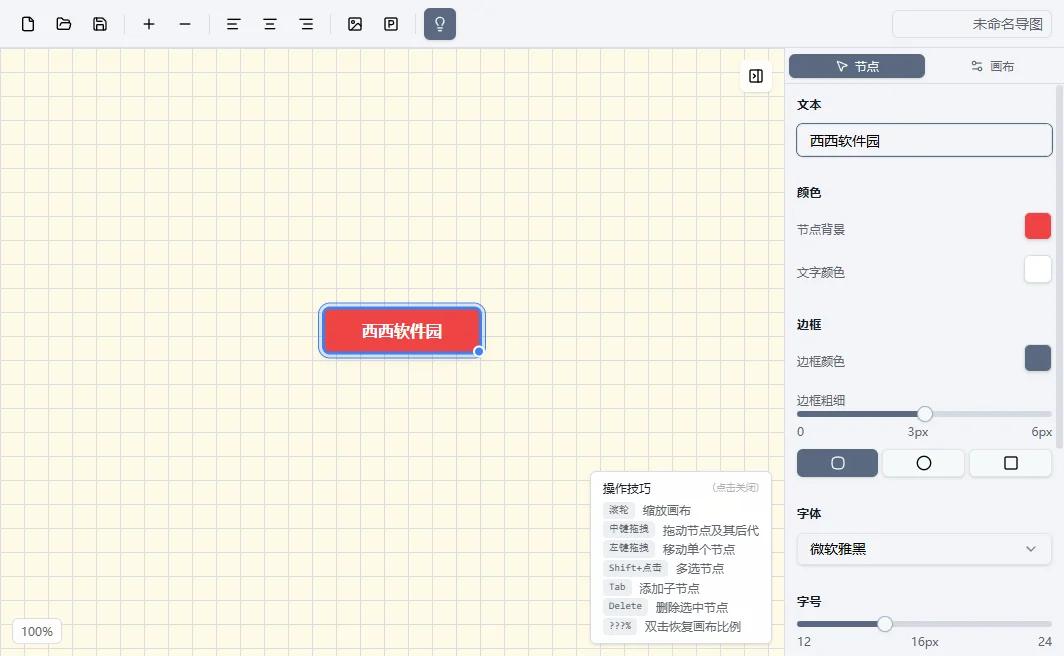
Task: Toggle the lightbulb tips button
Action: pyautogui.click(x=440, y=24)
